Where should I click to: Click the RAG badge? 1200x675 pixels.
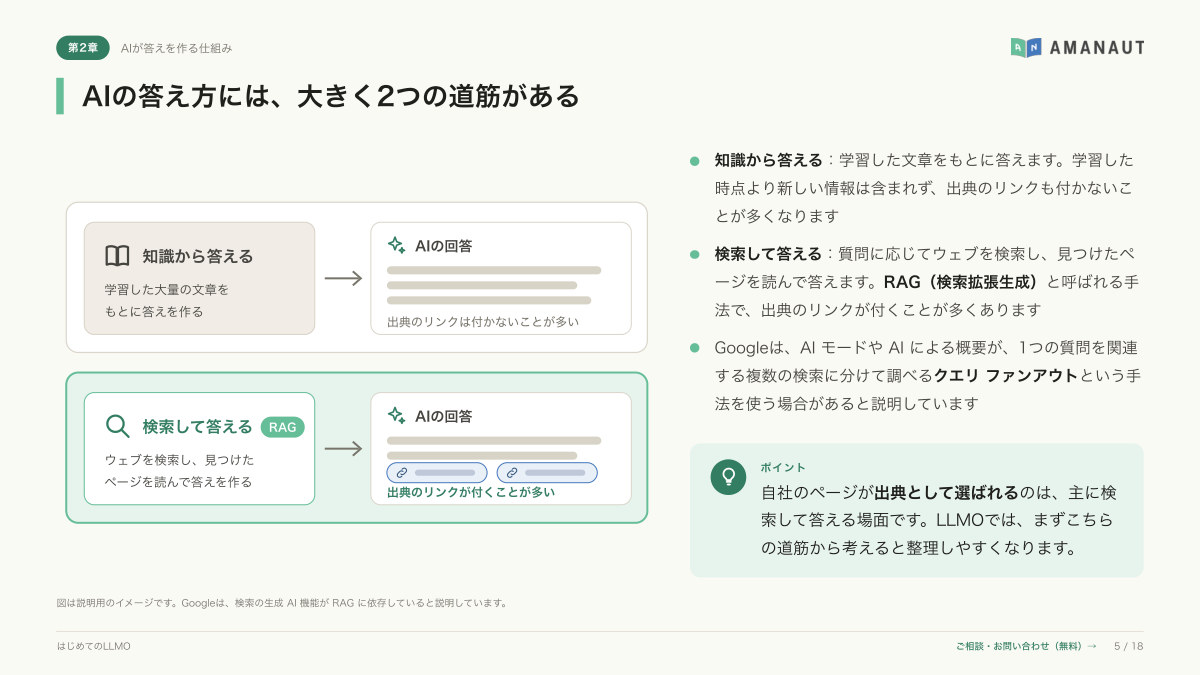pos(282,427)
